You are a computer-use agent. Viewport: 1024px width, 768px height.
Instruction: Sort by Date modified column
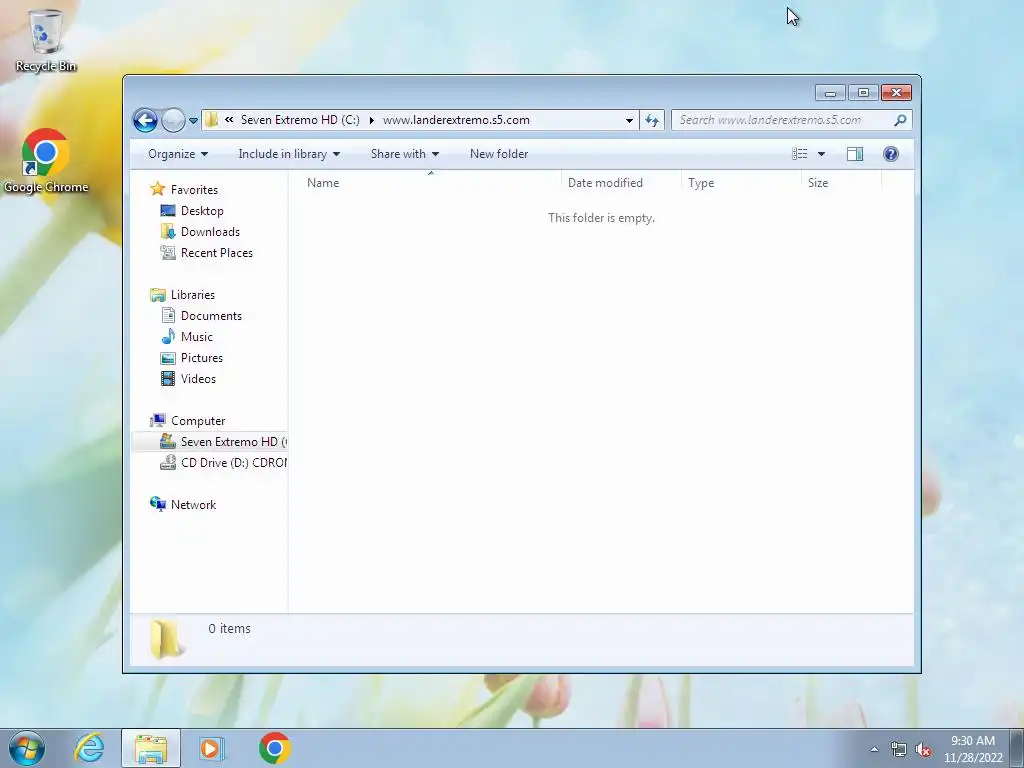click(621, 183)
